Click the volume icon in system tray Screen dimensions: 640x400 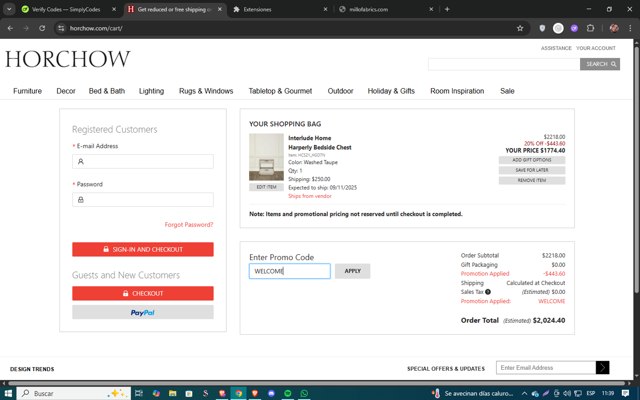click(x=567, y=393)
